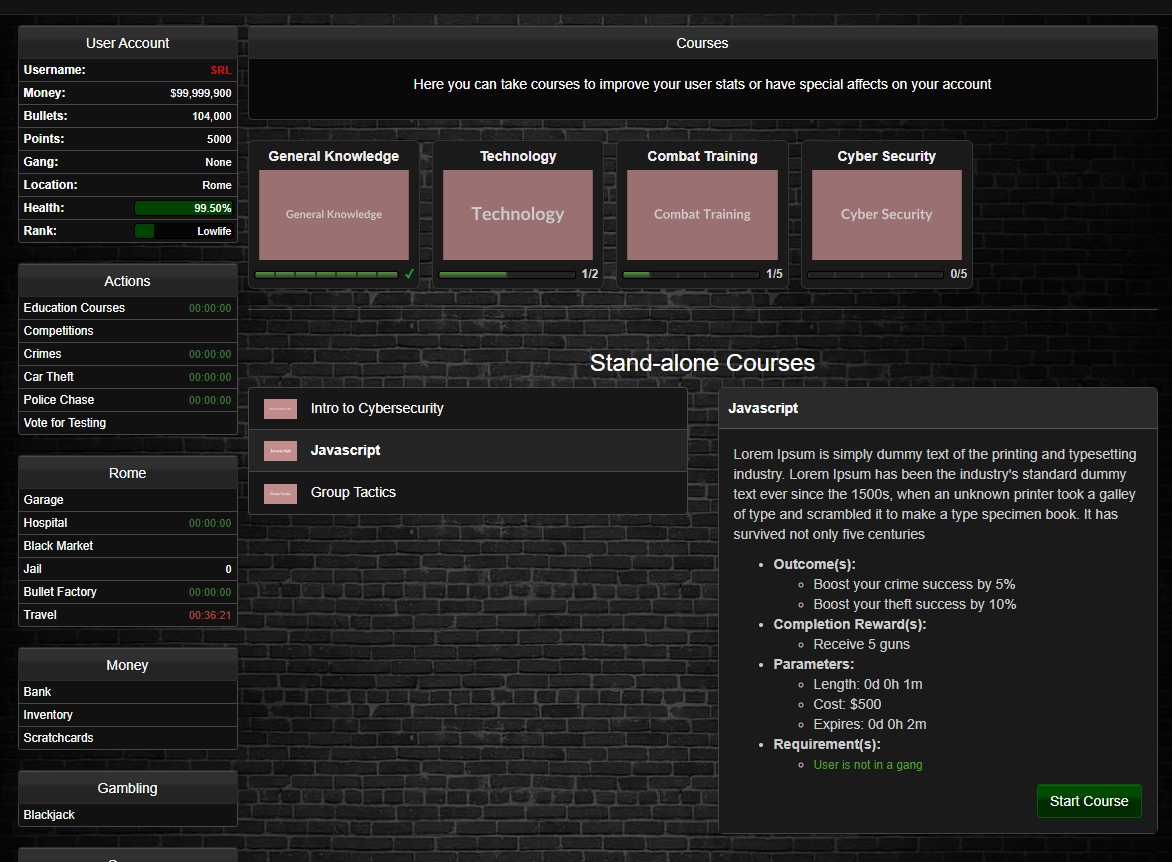Screen dimensions: 1172x862
Task: Open the General Knowledge course thumbnail
Action: (333, 214)
